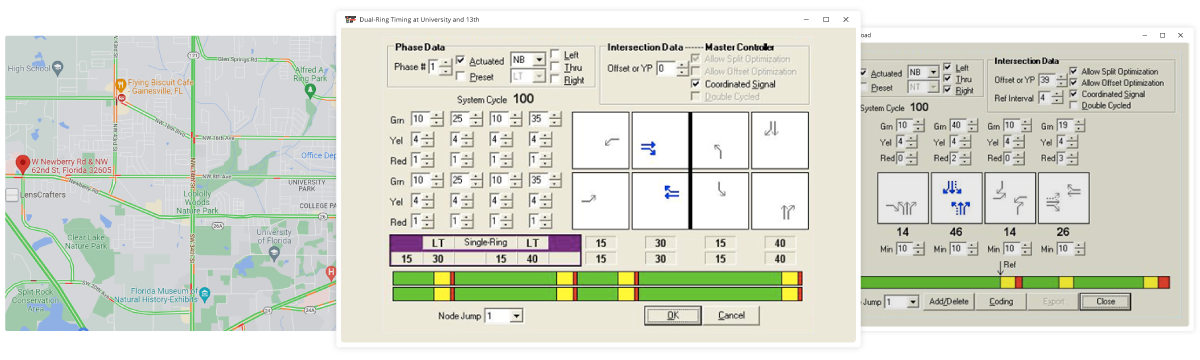Toggle Actuated checkbox in Dual-Ring Timing window

[x=461, y=60]
